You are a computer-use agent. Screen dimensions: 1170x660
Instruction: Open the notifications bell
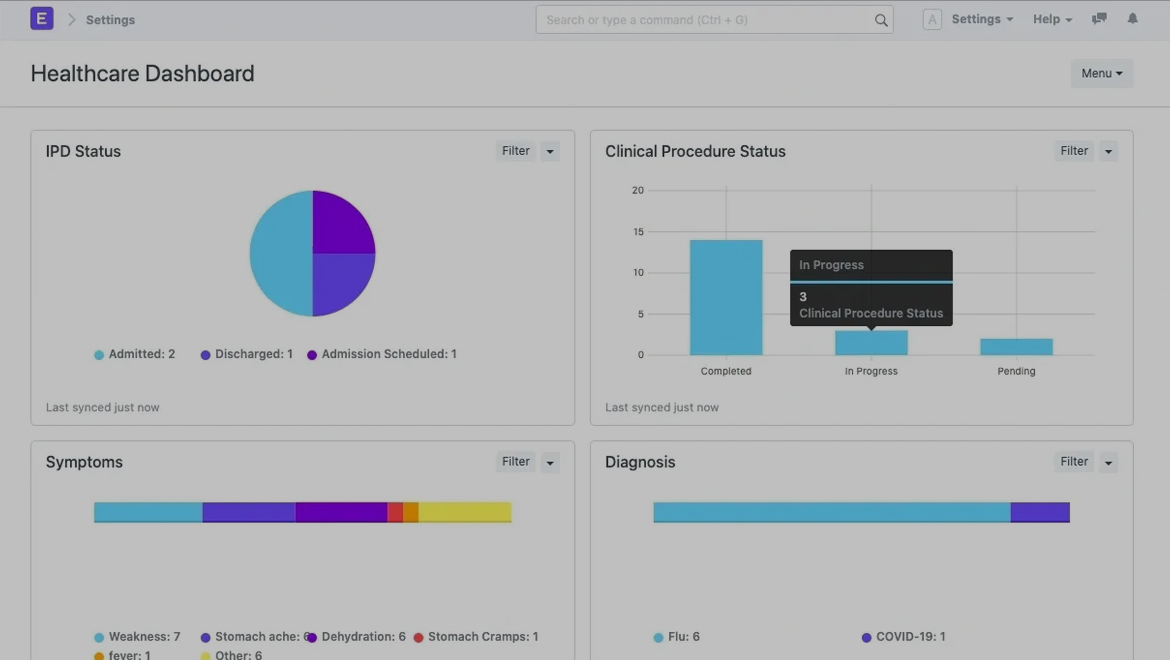coord(1132,19)
